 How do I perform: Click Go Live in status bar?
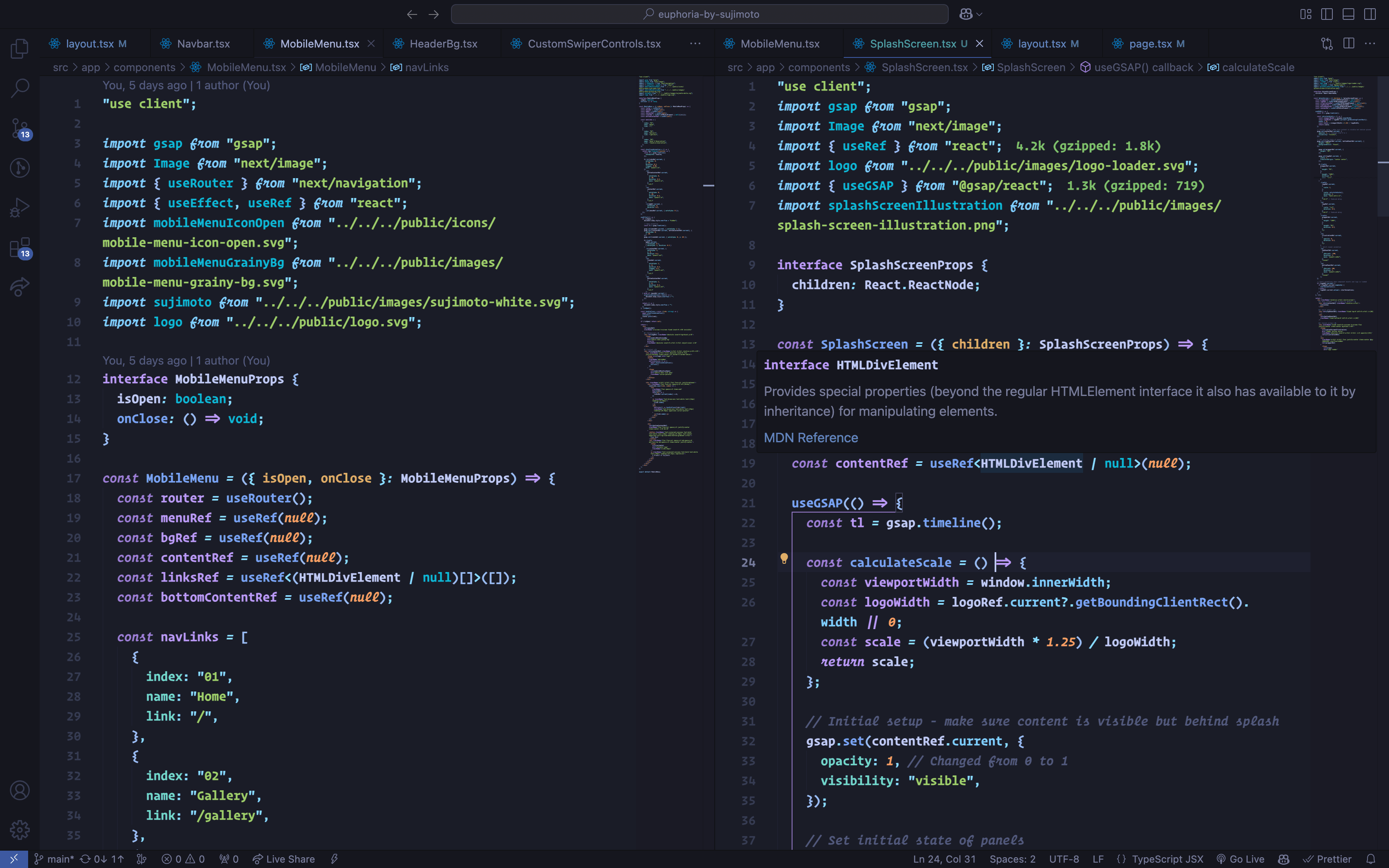click(x=1240, y=859)
